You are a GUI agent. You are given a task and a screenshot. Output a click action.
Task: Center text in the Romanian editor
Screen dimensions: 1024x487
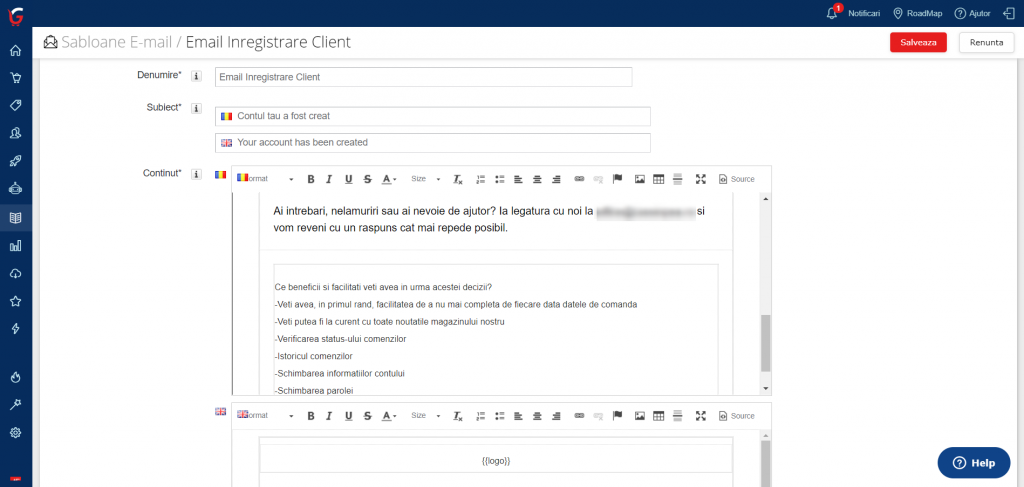(537, 179)
